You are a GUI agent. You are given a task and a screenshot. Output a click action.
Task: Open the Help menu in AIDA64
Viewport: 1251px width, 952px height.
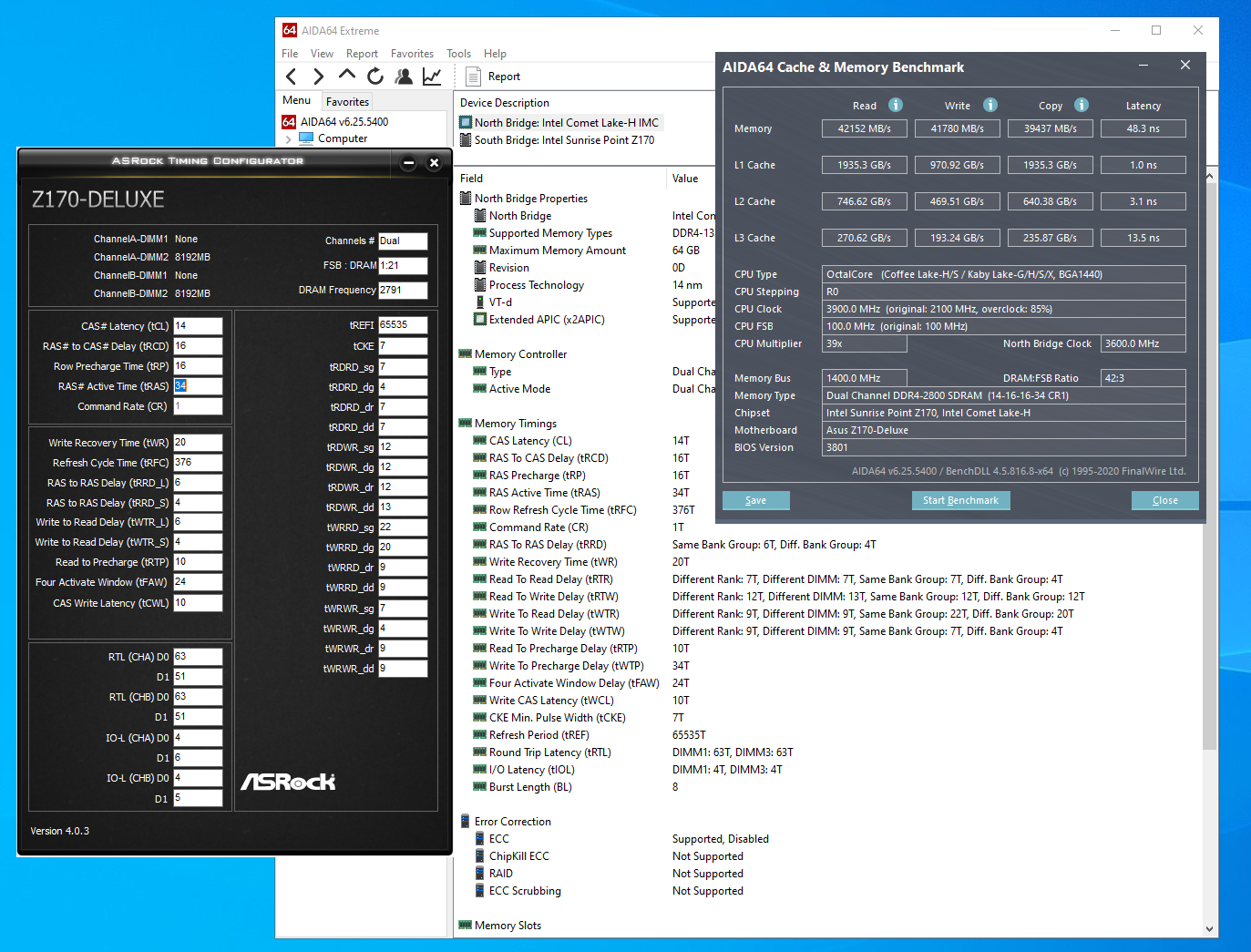[495, 54]
